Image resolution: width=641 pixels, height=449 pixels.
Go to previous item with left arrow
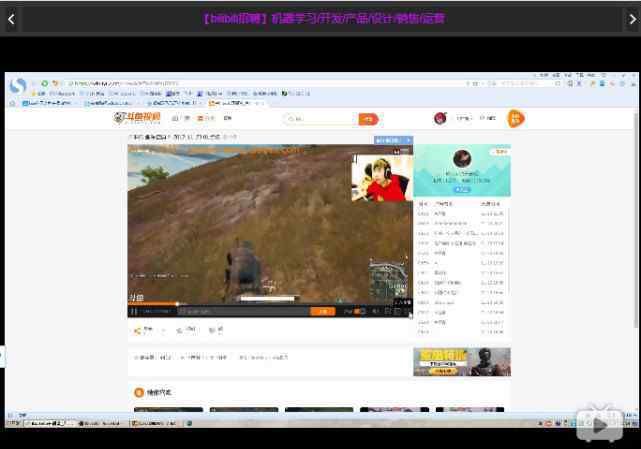click(x=11, y=19)
